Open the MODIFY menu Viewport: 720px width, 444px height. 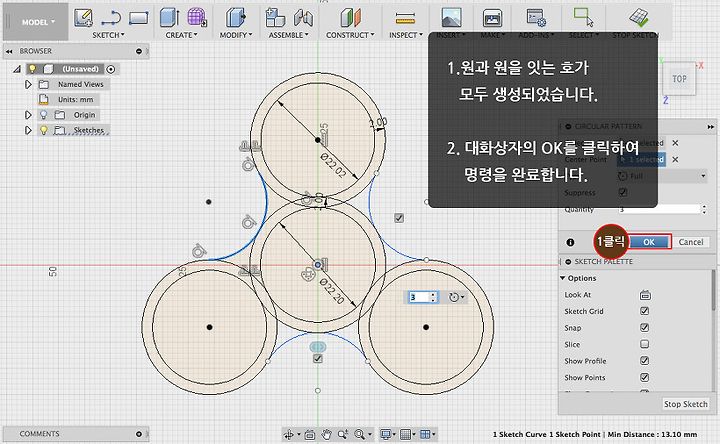coord(236,35)
